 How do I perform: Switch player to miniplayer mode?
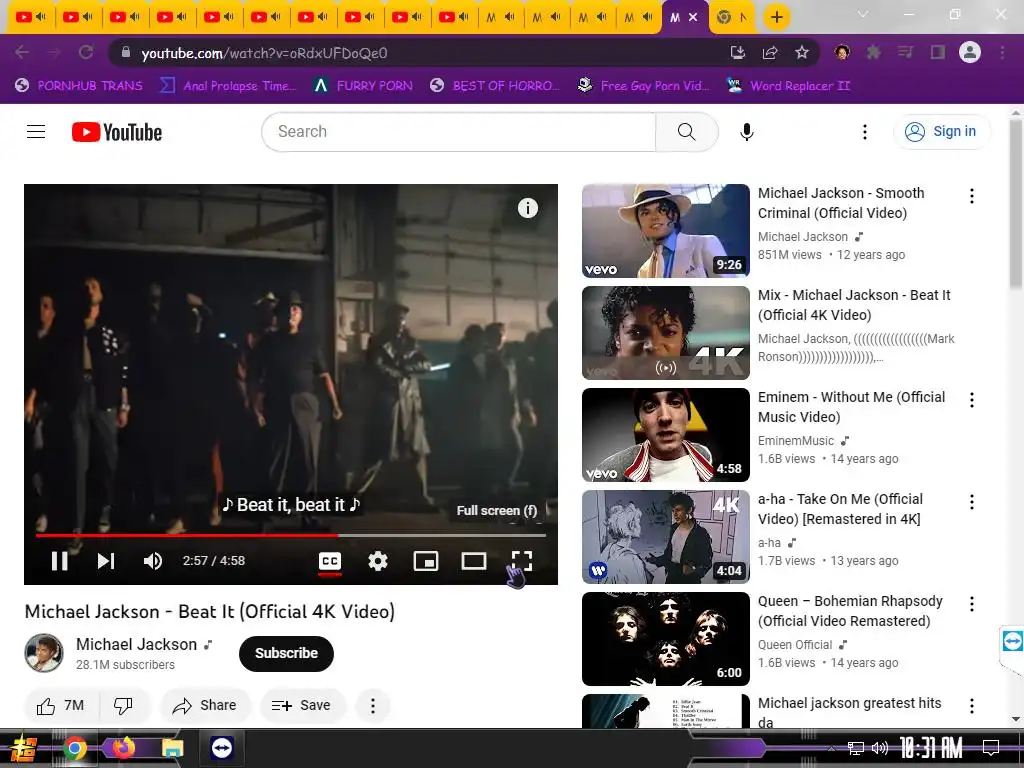click(x=426, y=561)
